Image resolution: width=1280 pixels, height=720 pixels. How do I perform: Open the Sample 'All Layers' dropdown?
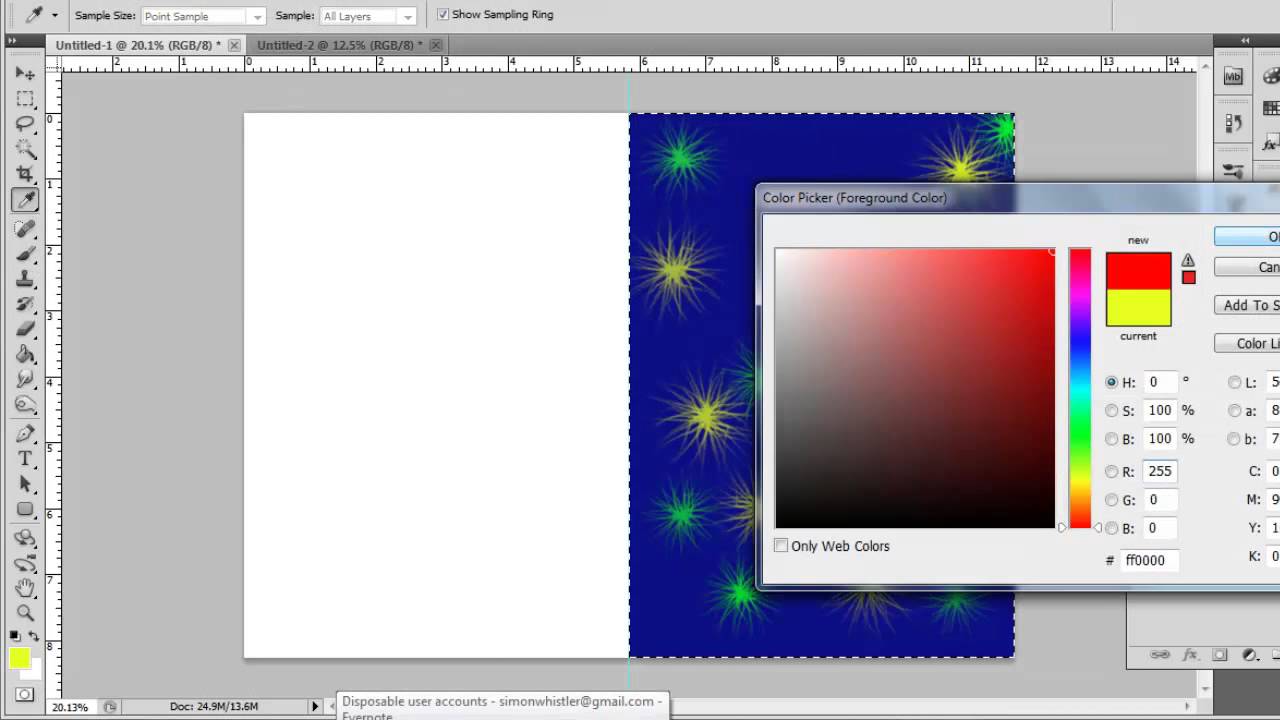[368, 16]
